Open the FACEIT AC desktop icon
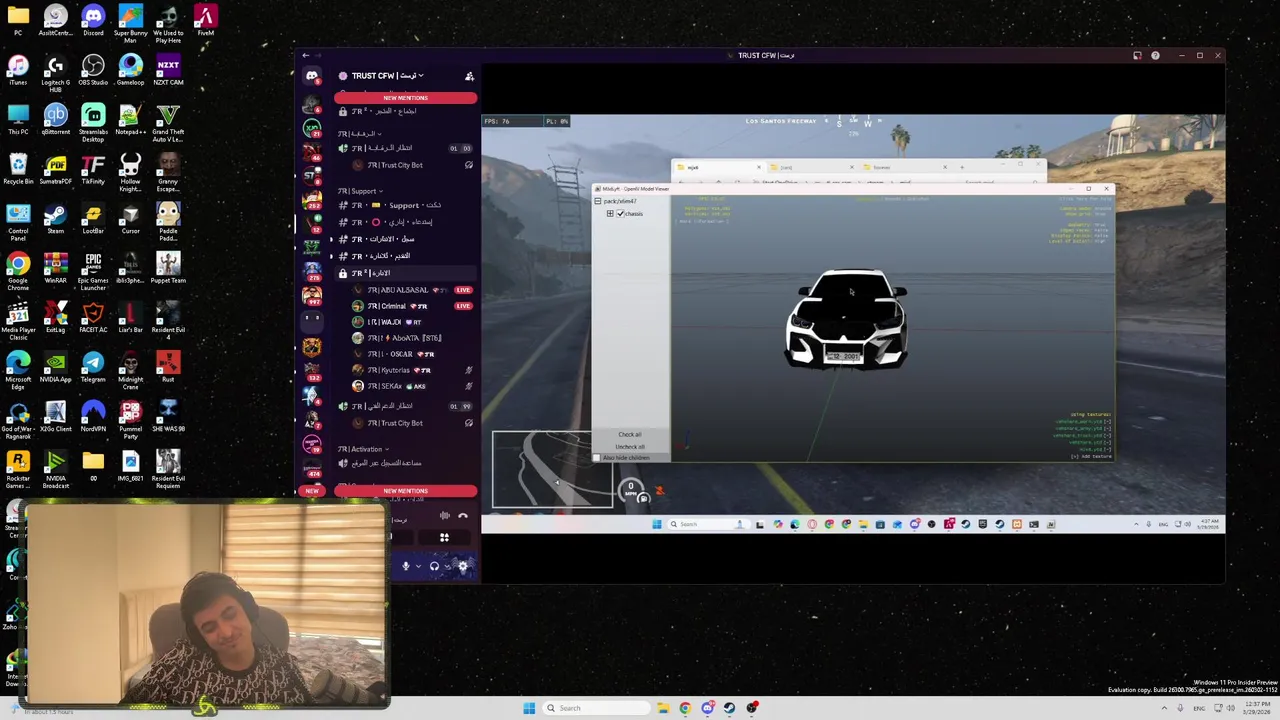Image resolution: width=1280 pixels, height=720 pixels. coord(93,318)
